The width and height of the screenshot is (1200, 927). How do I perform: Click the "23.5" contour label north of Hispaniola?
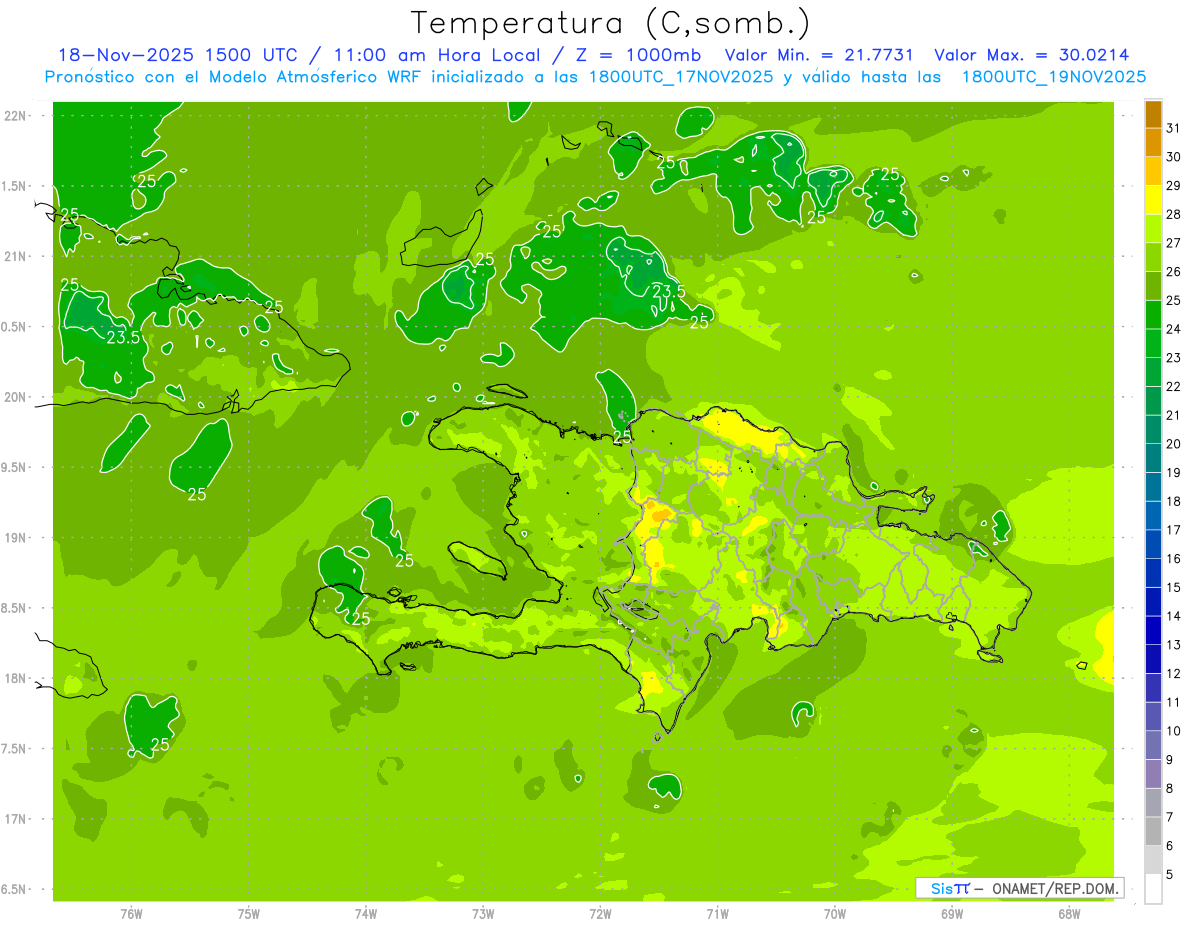[x=668, y=291]
